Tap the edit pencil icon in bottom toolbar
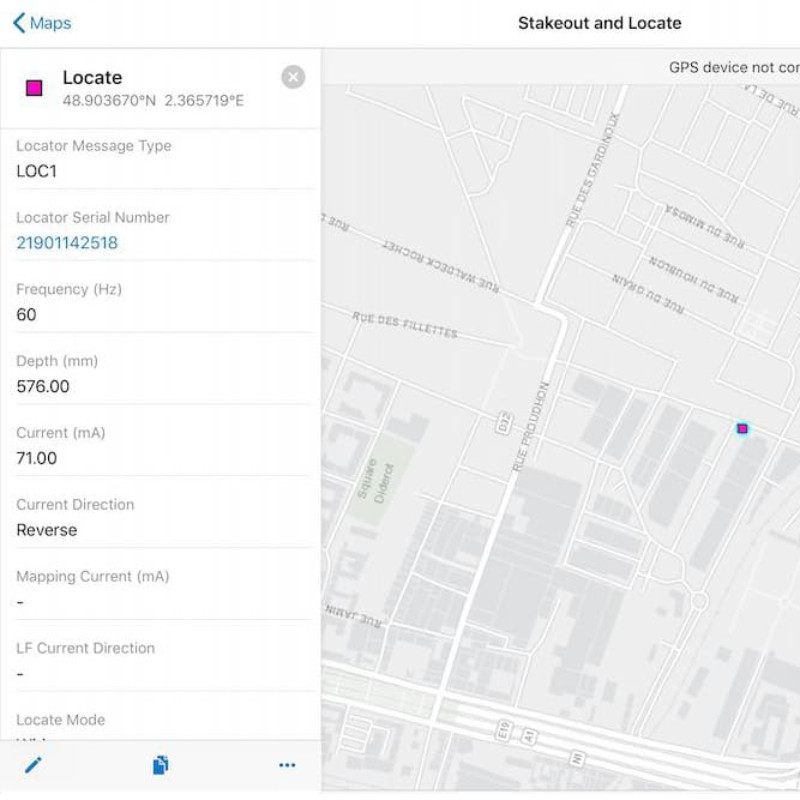 coord(34,764)
